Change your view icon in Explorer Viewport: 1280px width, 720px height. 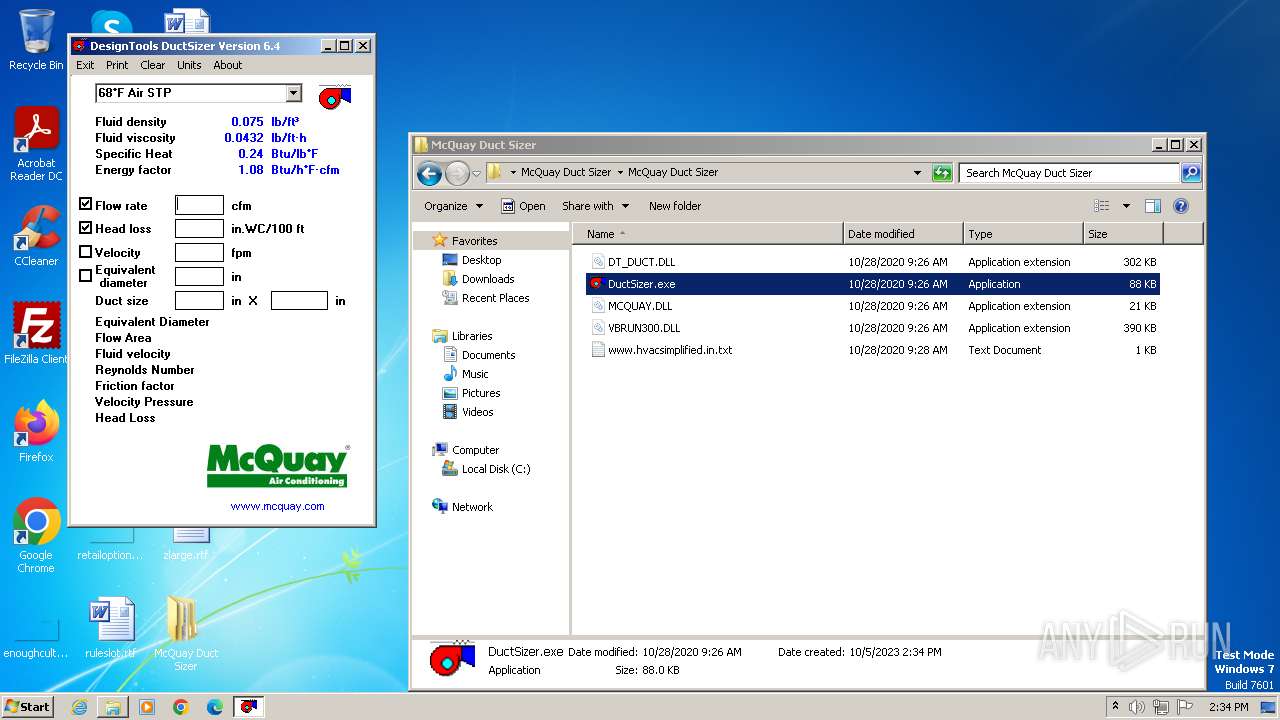tap(1102, 206)
